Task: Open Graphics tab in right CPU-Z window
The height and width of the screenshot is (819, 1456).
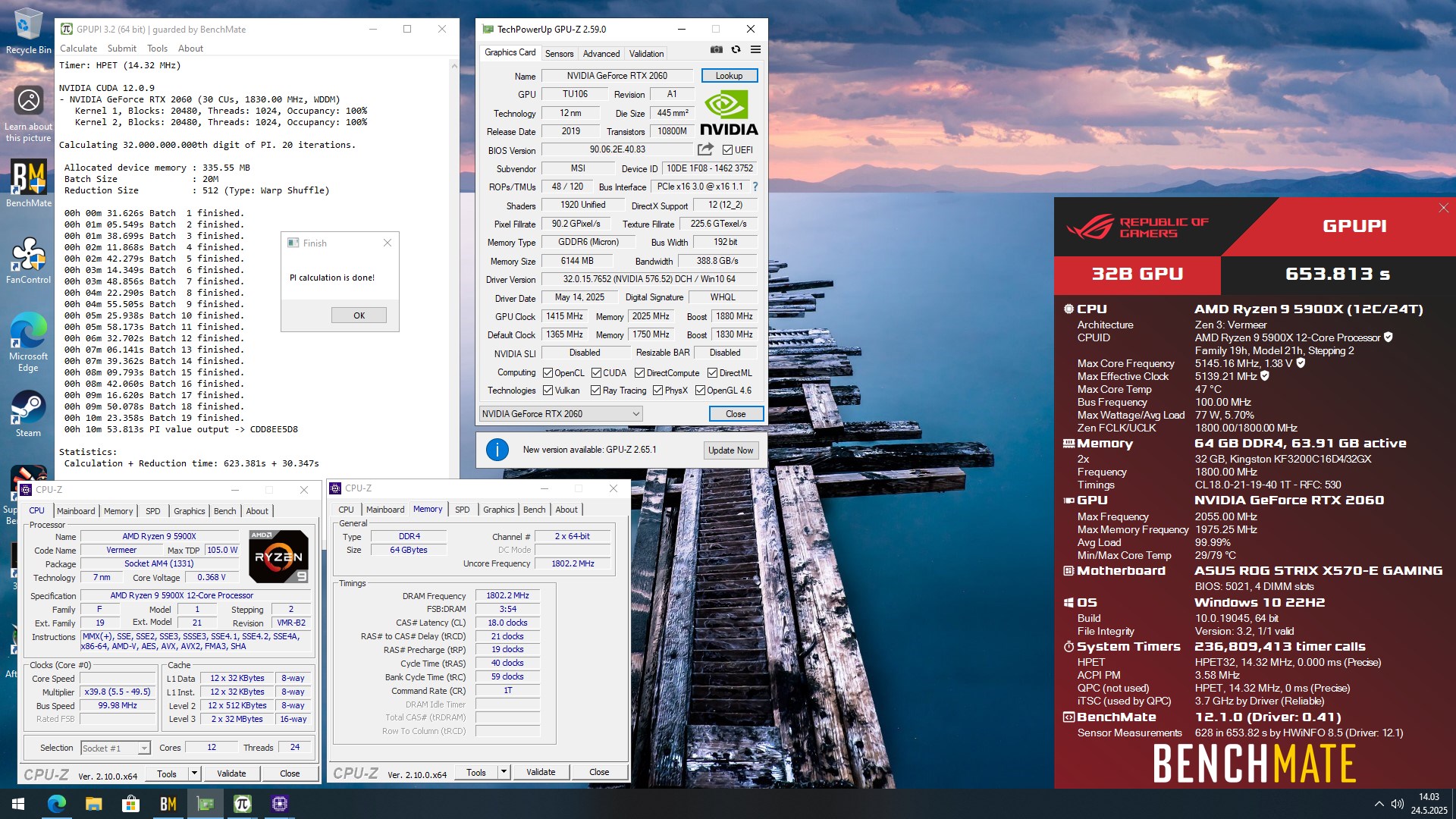Action: [498, 510]
